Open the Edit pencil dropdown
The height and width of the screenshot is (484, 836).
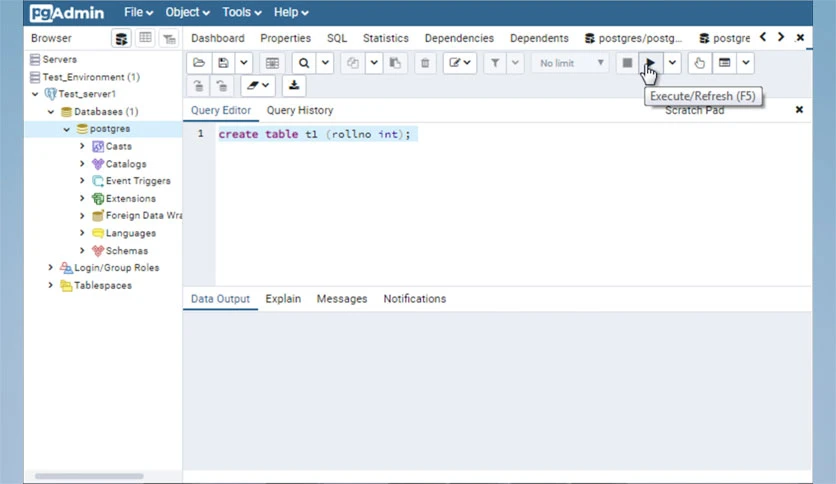click(x=460, y=63)
